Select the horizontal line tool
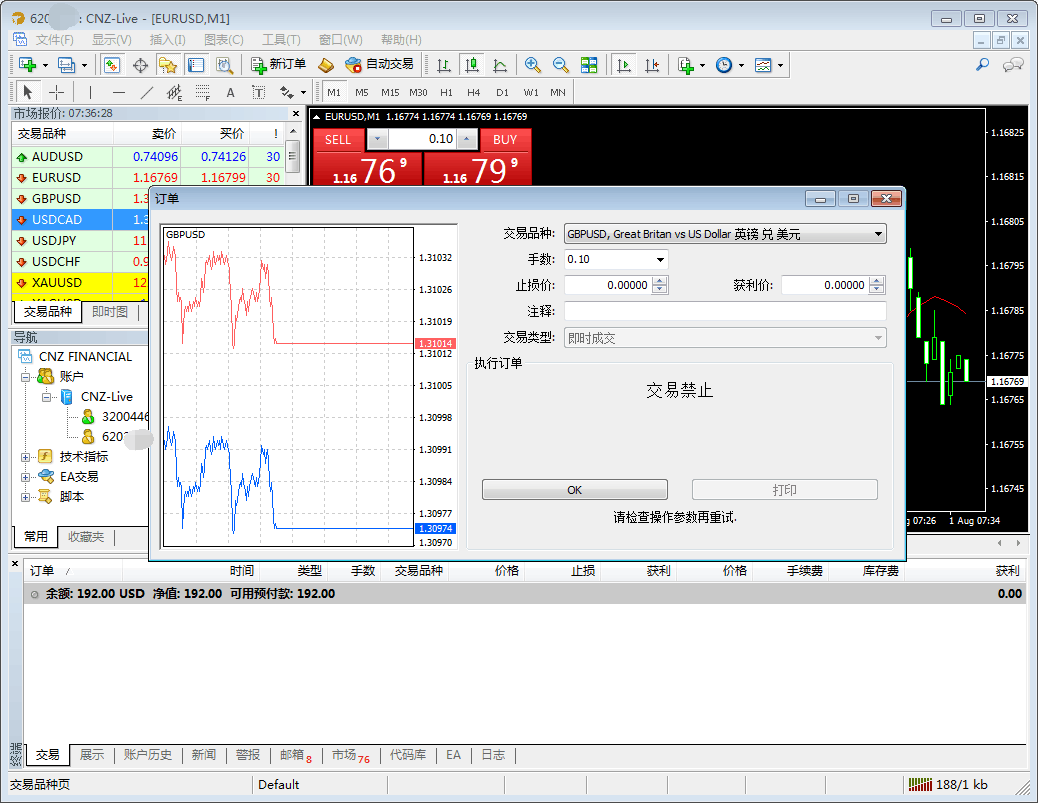The height and width of the screenshot is (803, 1038). (x=118, y=92)
